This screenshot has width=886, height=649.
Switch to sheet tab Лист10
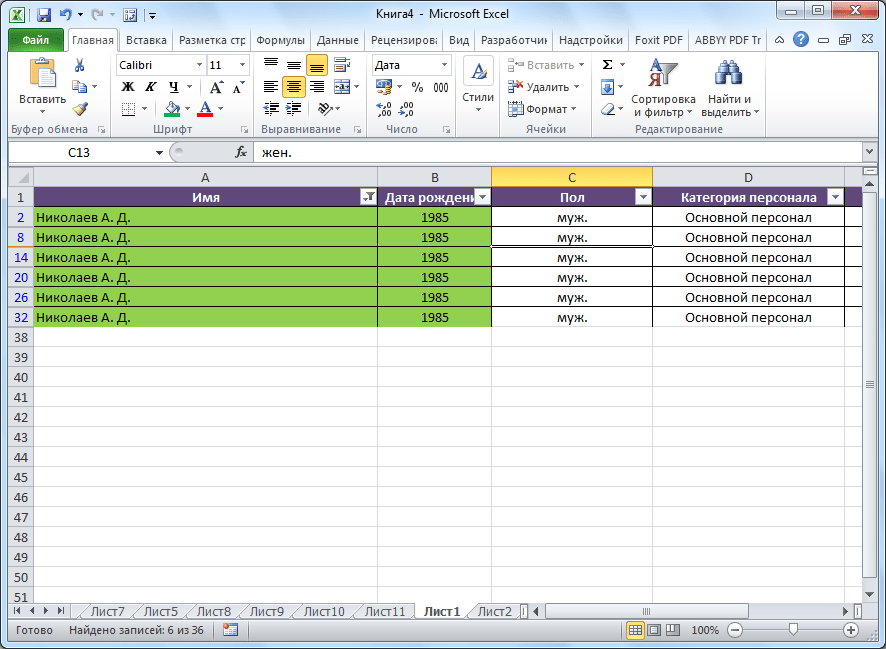point(323,611)
